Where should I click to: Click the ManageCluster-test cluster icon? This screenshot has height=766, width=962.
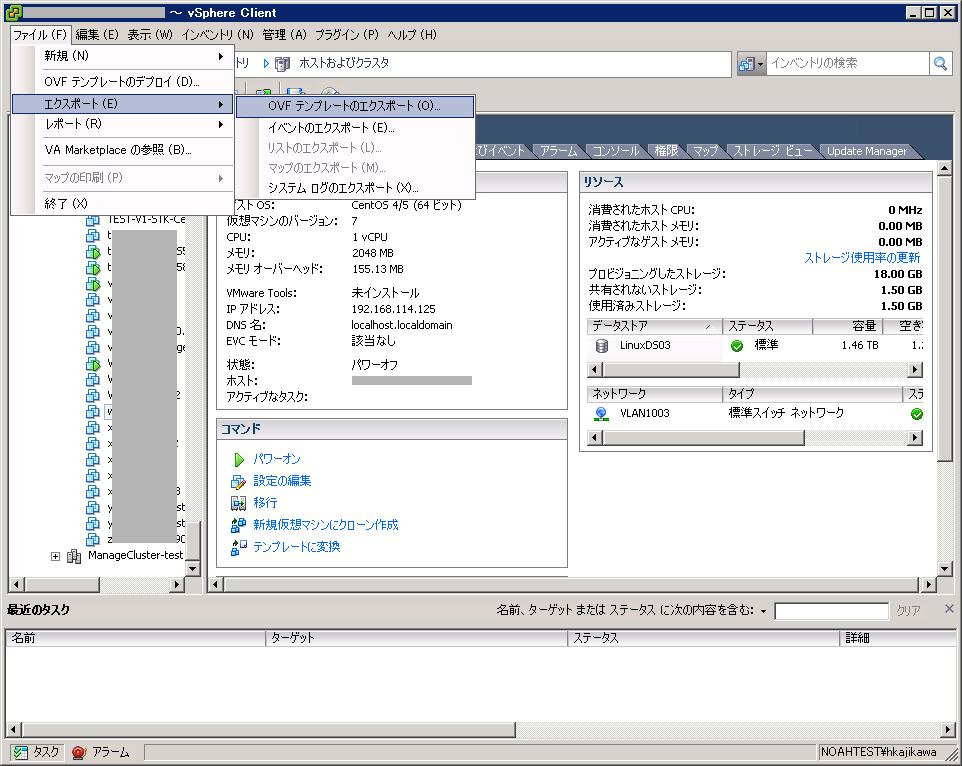point(74,556)
